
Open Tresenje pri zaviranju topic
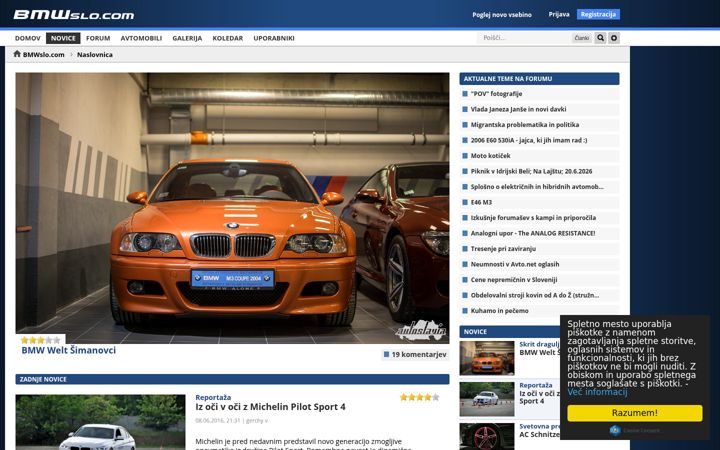click(503, 249)
